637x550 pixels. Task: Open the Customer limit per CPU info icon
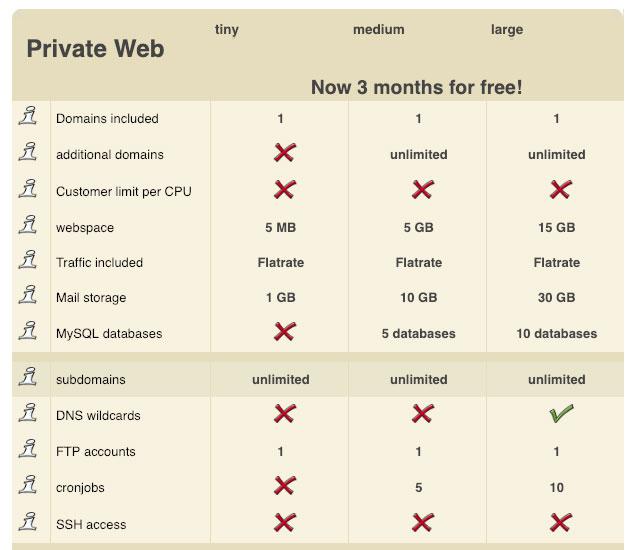coord(28,188)
